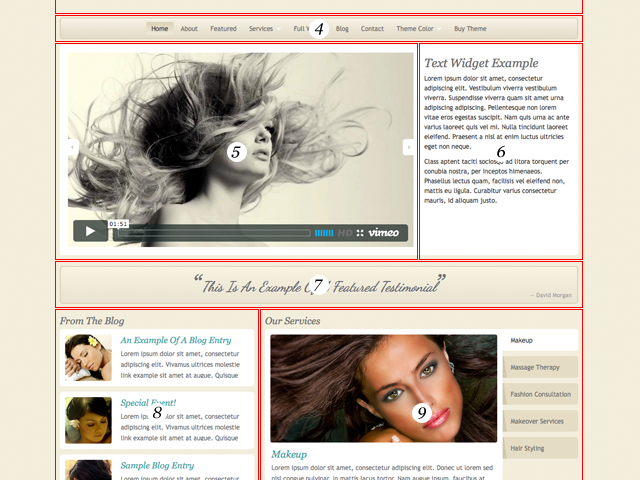
Task: Open the About page
Action: click(189, 29)
